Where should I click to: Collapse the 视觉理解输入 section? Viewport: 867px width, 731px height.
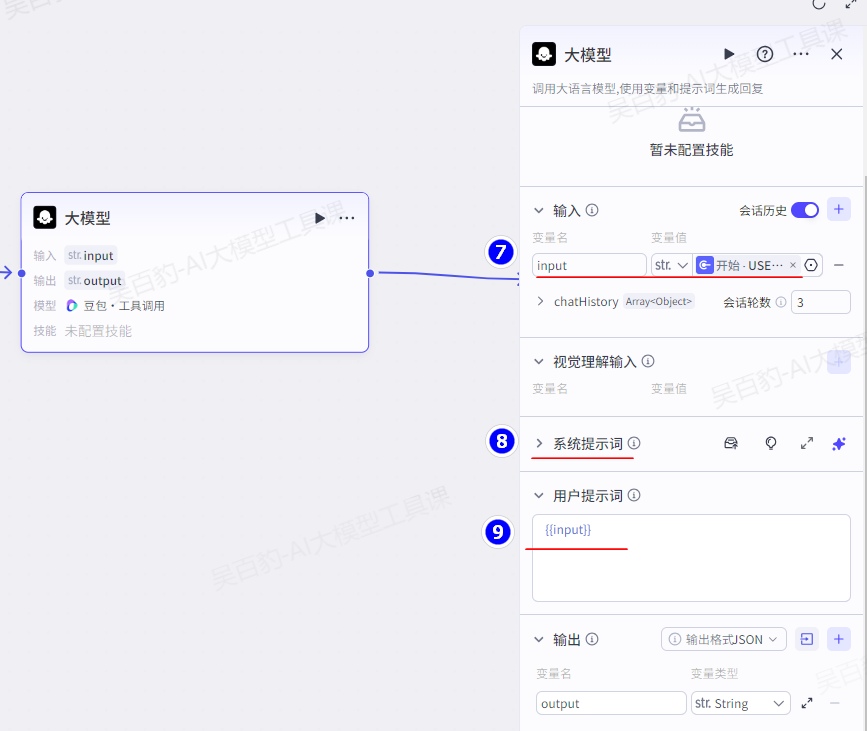[539, 361]
